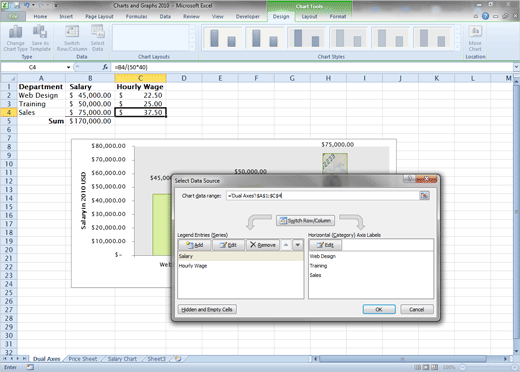520x372 pixels.
Task: Click the Move Chart icon
Action: tap(475, 32)
